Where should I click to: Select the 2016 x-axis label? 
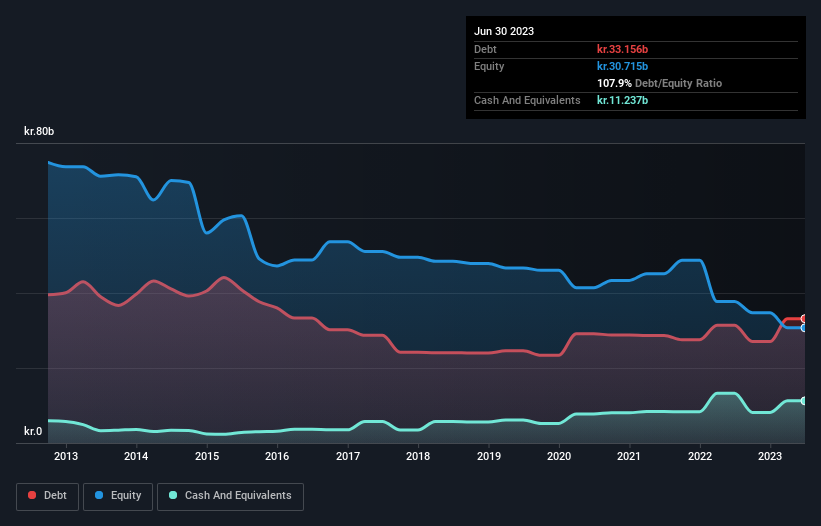click(x=277, y=456)
